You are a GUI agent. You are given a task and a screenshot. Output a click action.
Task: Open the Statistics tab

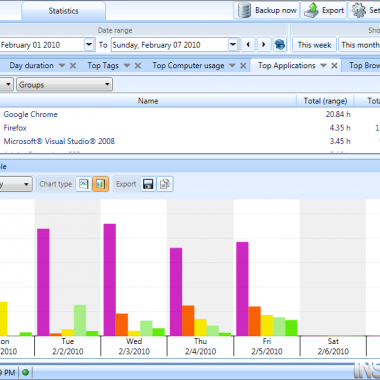(63, 11)
